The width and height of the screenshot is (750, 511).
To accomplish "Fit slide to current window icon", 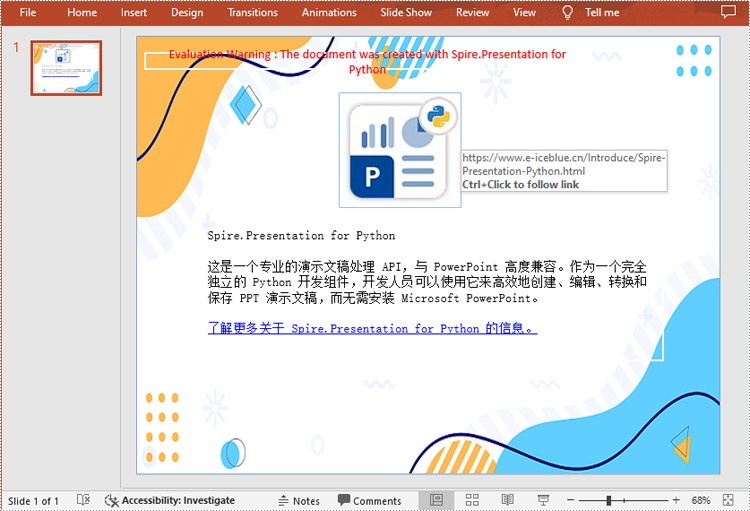I will 728,500.
